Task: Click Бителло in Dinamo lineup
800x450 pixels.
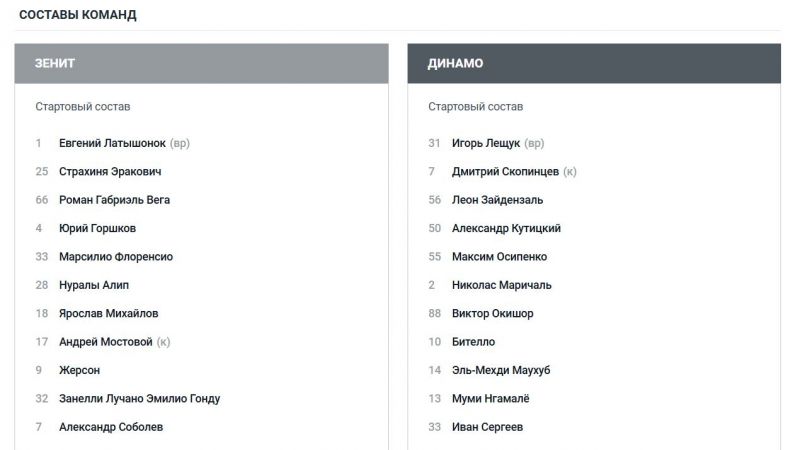Action: [x=473, y=342]
